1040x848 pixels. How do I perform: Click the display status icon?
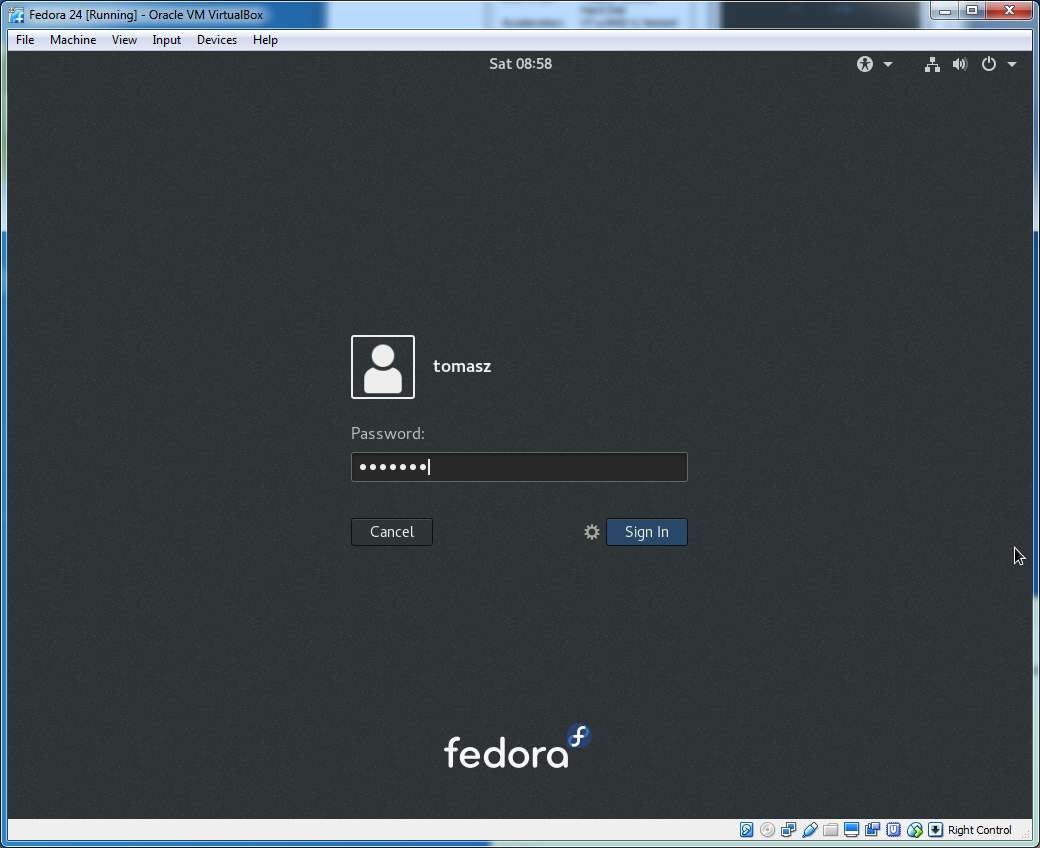[x=852, y=829]
